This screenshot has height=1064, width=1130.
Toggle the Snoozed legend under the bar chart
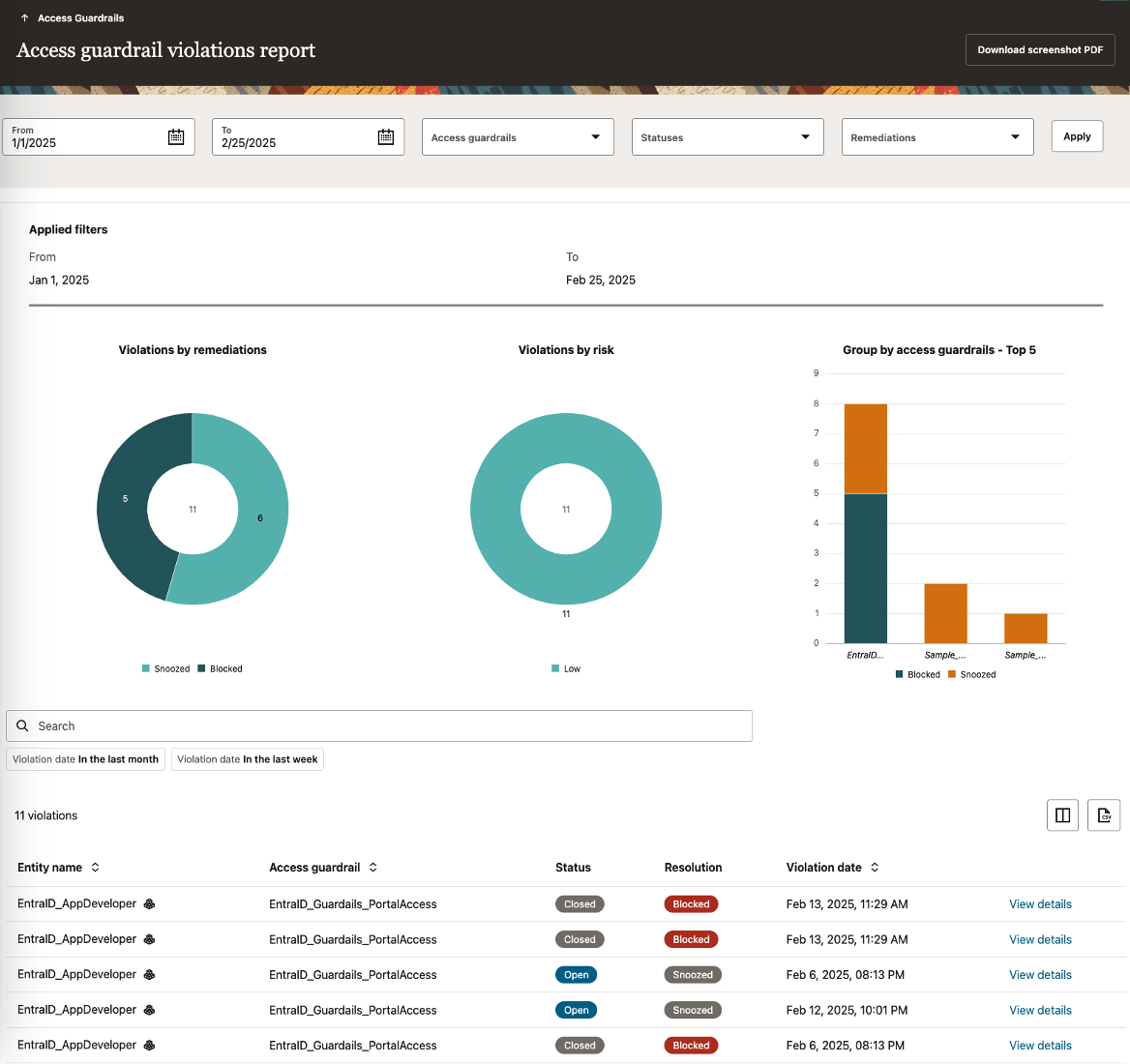point(971,674)
